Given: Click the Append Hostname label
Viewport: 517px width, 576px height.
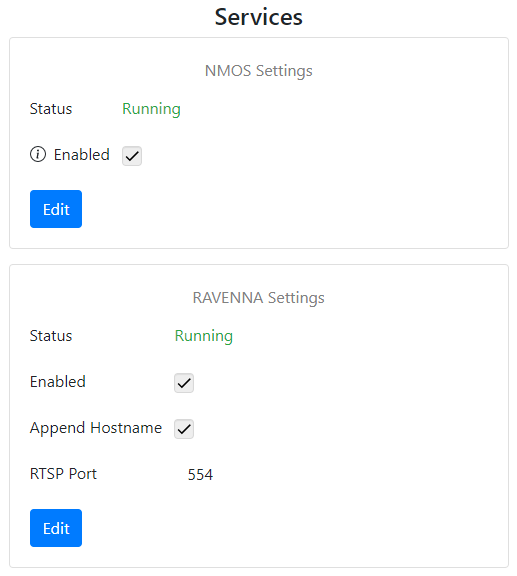Looking at the screenshot, I should click(96, 428).
